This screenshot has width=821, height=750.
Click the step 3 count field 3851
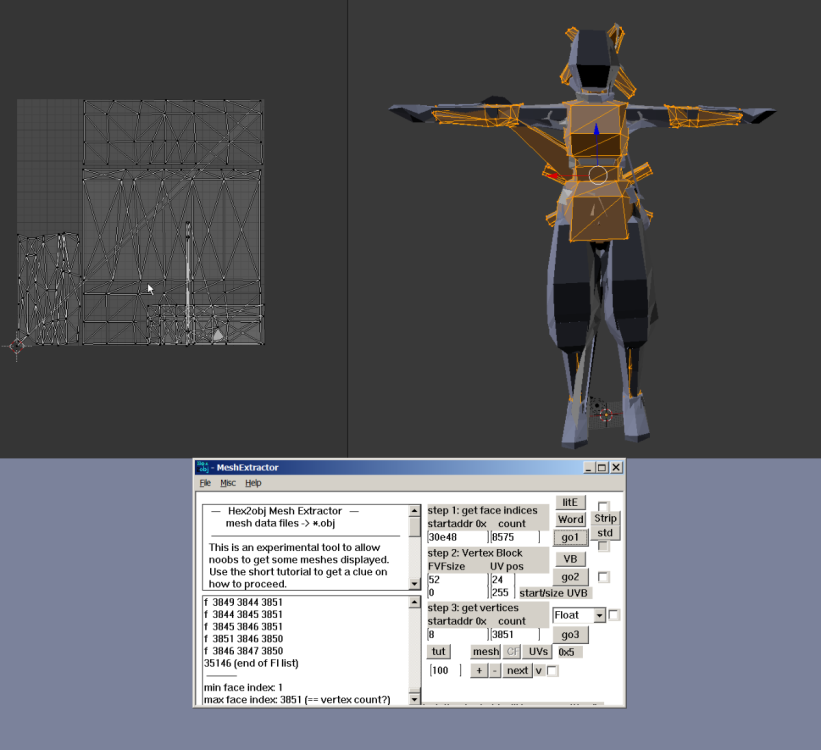coord(515,635)
